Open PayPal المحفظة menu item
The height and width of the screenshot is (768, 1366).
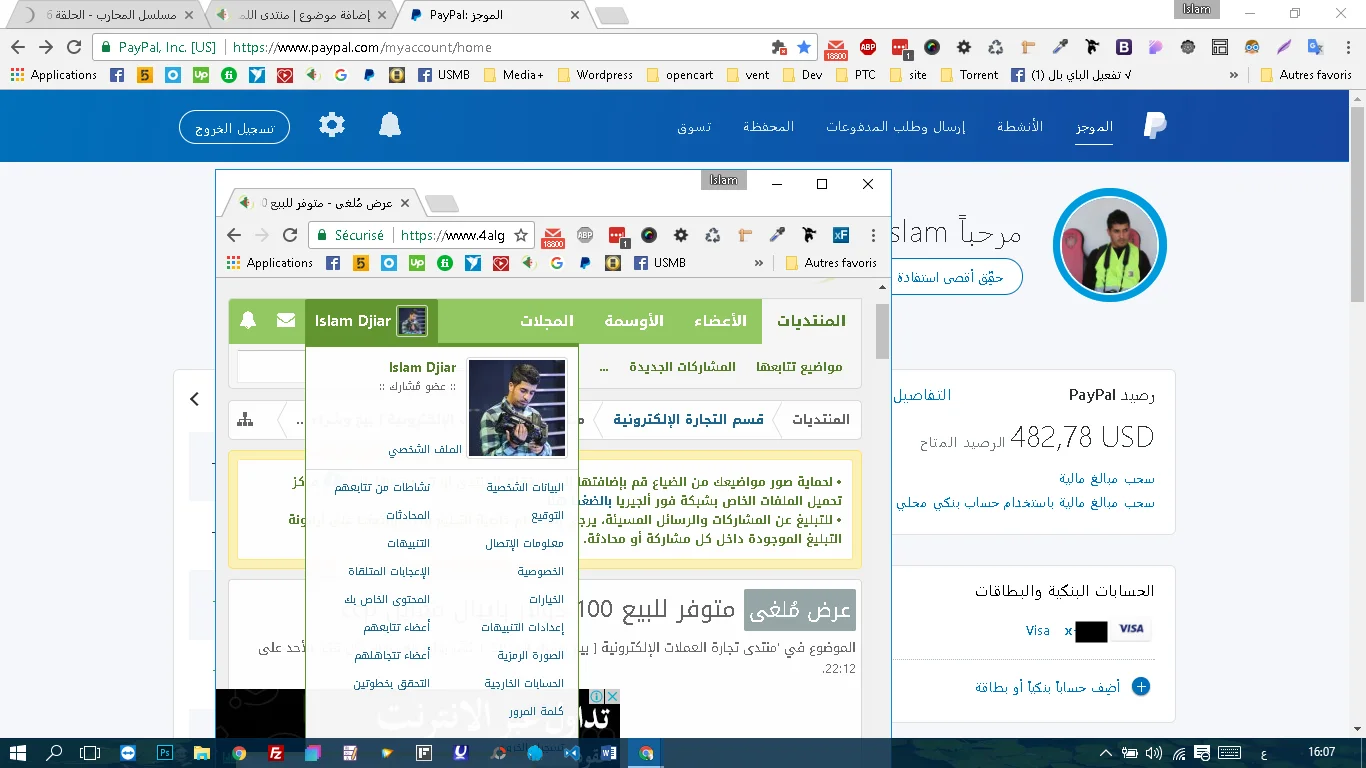[x=768, y=127]
